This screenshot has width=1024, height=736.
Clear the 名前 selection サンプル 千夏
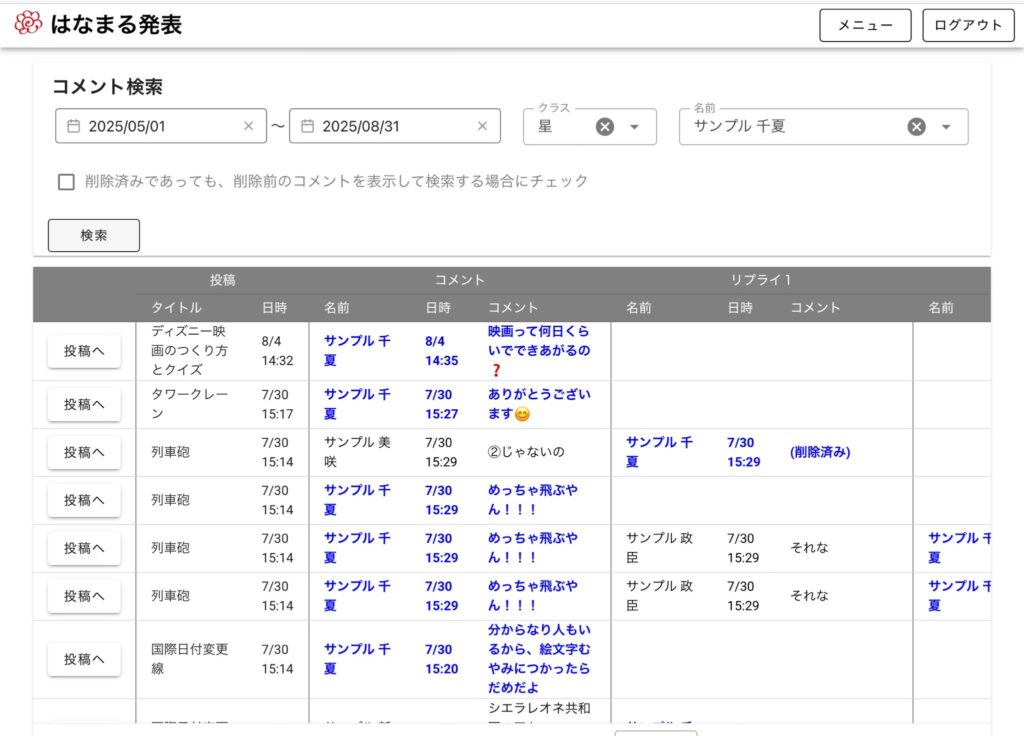coord(916,127)
